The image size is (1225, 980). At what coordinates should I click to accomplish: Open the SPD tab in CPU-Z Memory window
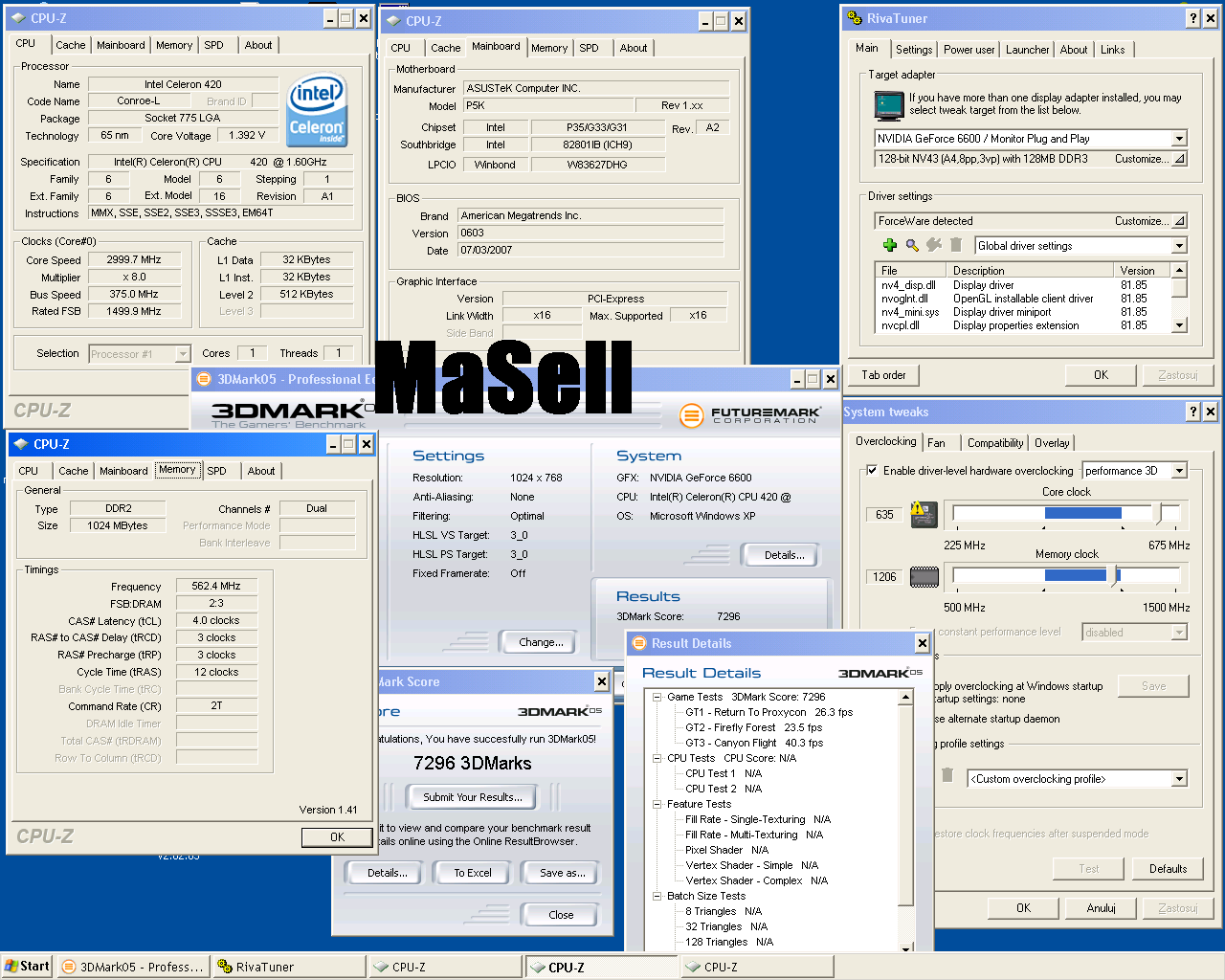217,471
